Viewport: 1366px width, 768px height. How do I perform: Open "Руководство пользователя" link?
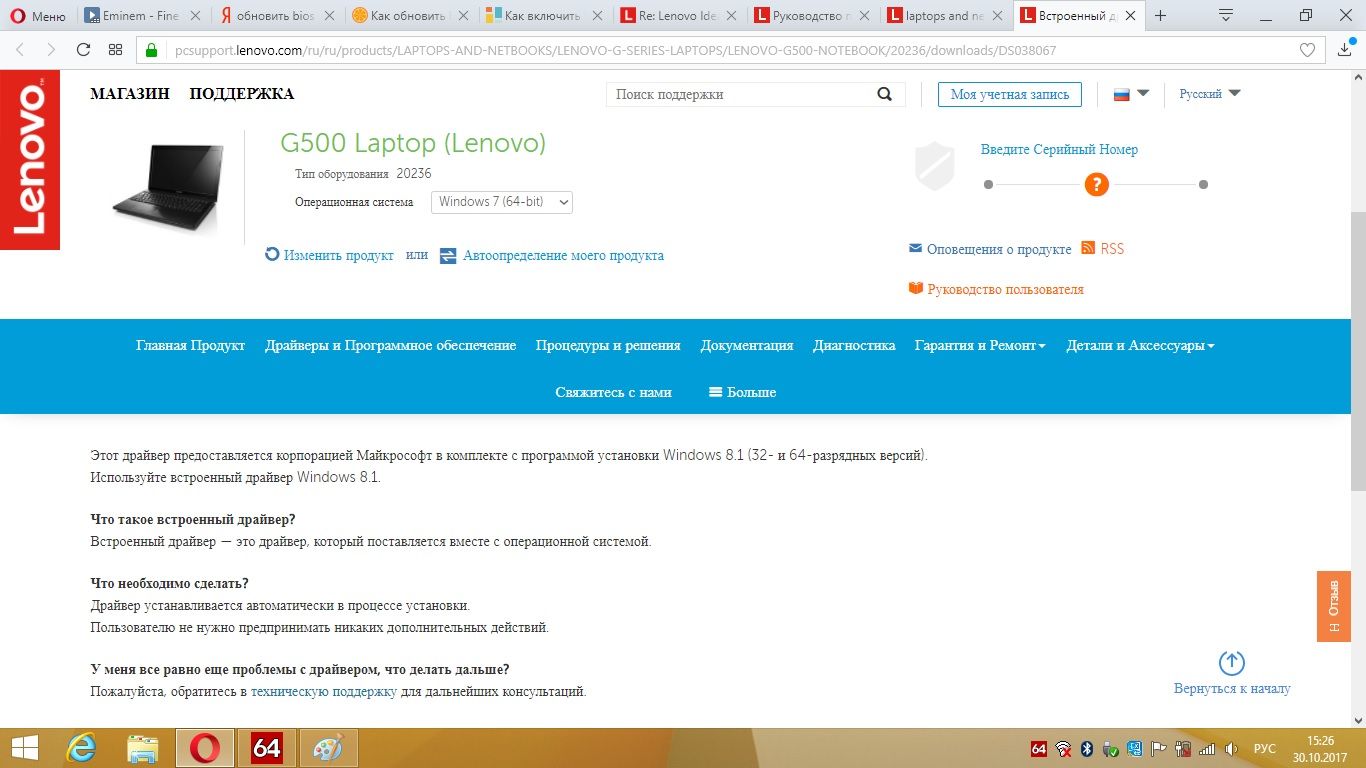pos(996,289)
